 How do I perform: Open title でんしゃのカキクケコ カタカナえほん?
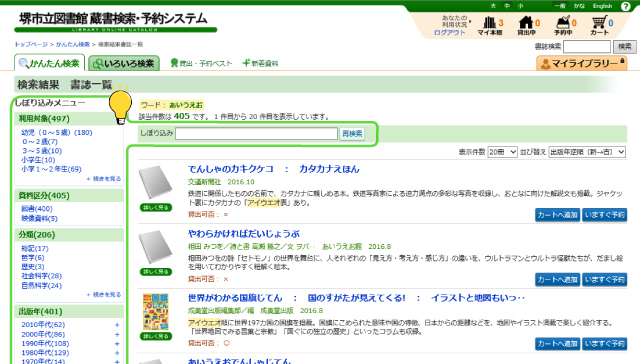tap(273, 169)
